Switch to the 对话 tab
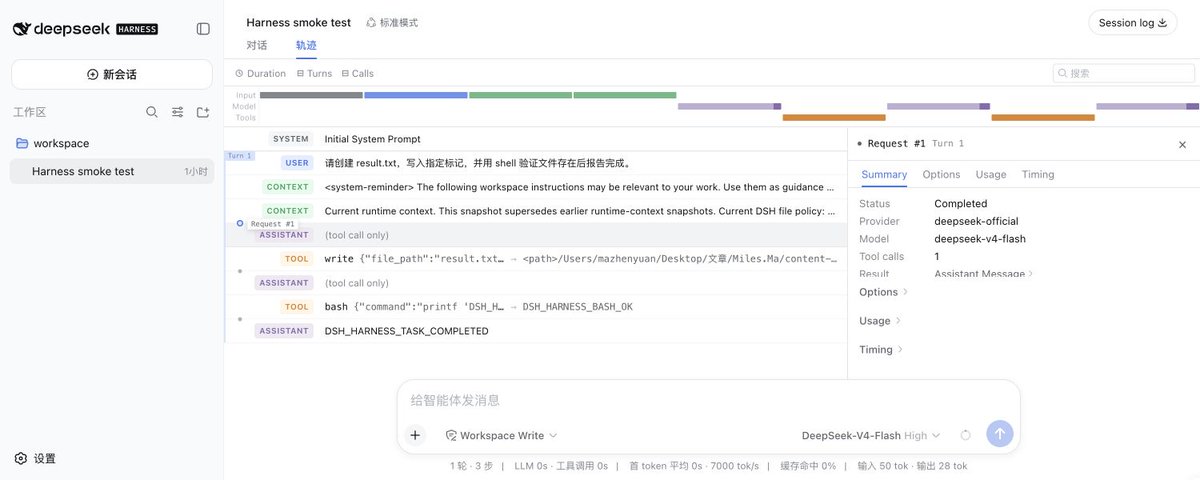The image size is (1200, 480). pos(257,45)
